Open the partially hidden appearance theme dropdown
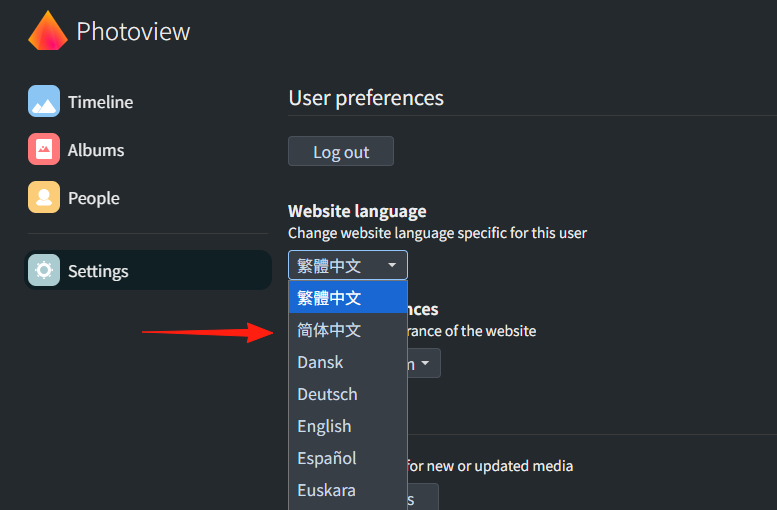The image size is (777, 510). click(x=424, y=363)
